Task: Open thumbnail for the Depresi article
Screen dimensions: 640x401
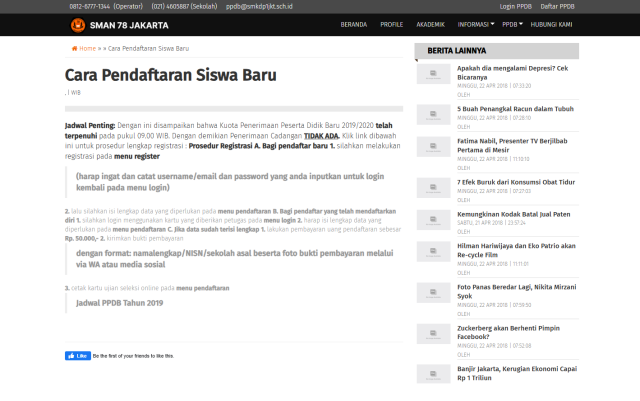Action: [x=433, y=73]
